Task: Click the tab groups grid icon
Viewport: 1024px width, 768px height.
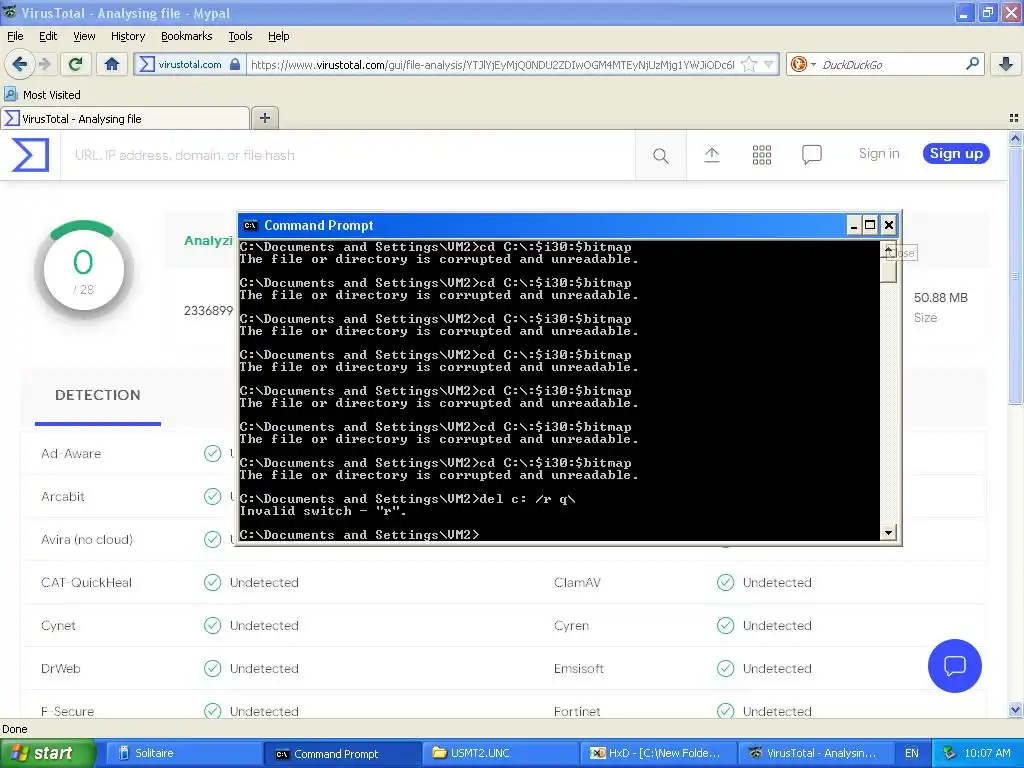Action: click(1014, 118)
